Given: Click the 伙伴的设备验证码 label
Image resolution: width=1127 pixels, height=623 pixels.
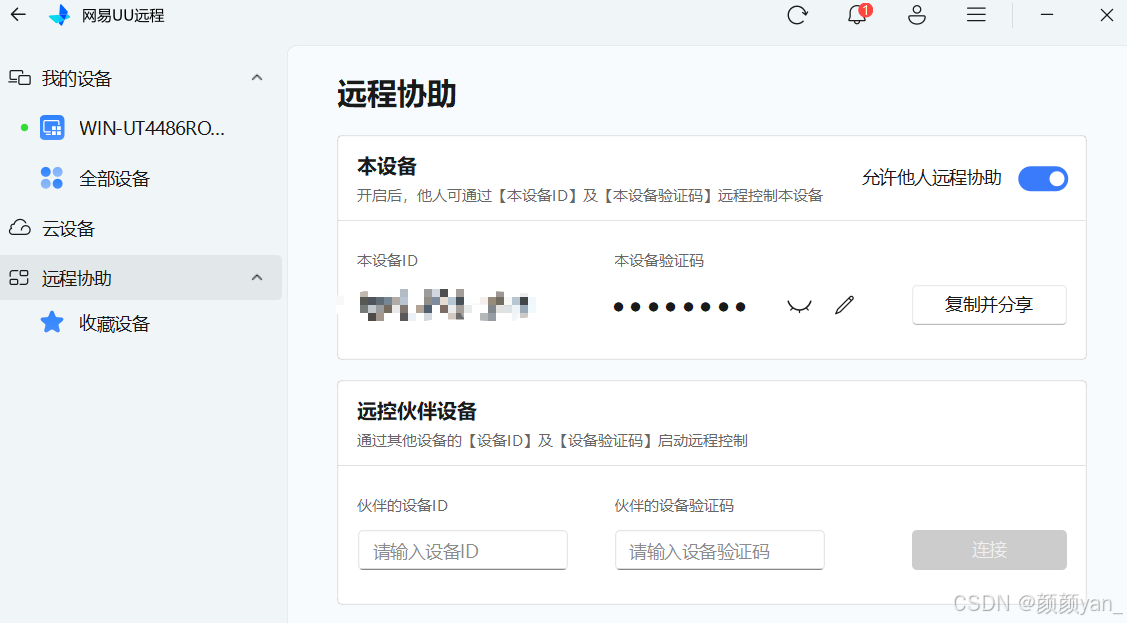Looking at the screenshot, I should [x=674, y=506].
